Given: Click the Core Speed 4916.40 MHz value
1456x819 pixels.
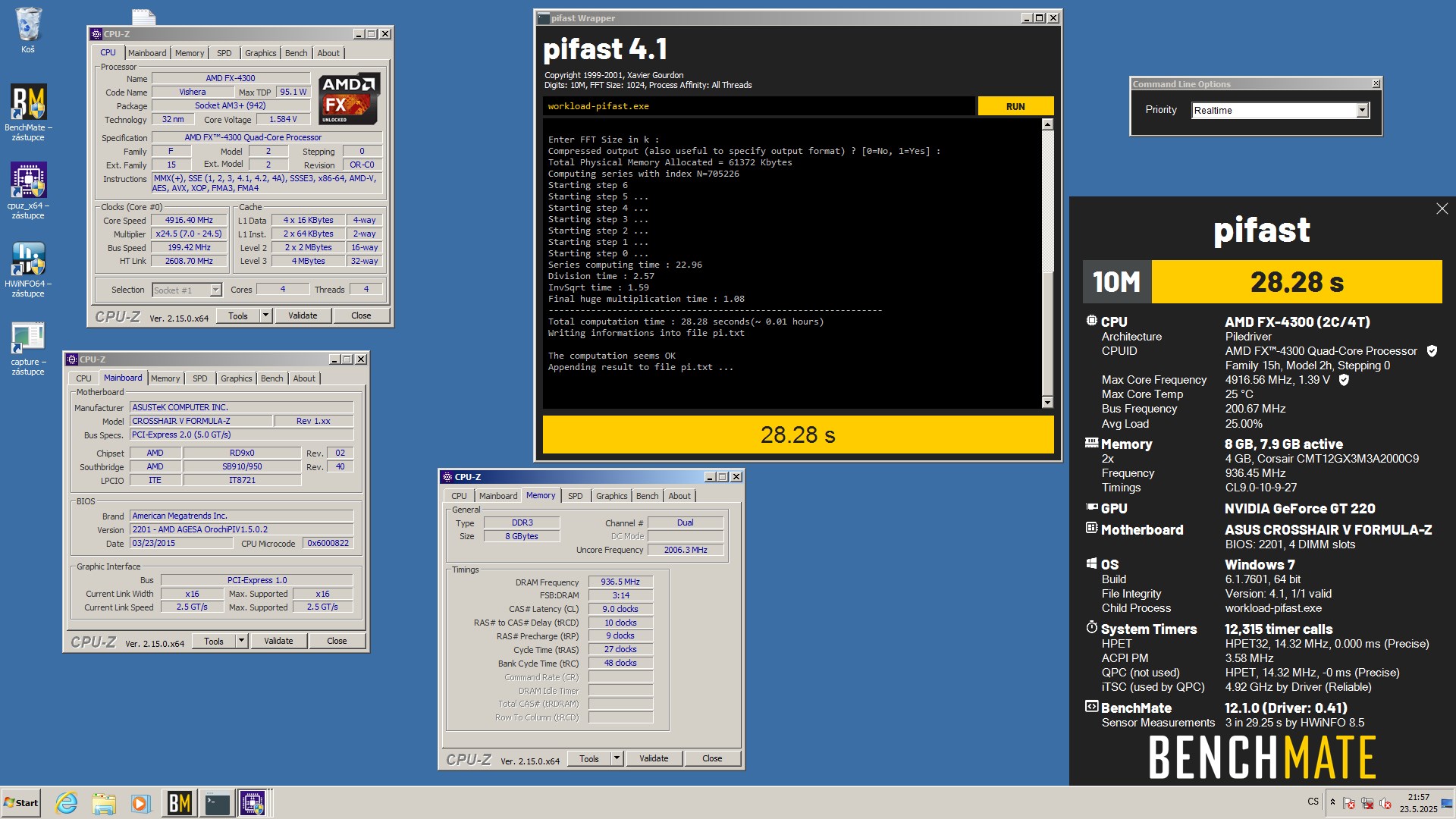Looking at the screenshot, I should 189,221.
